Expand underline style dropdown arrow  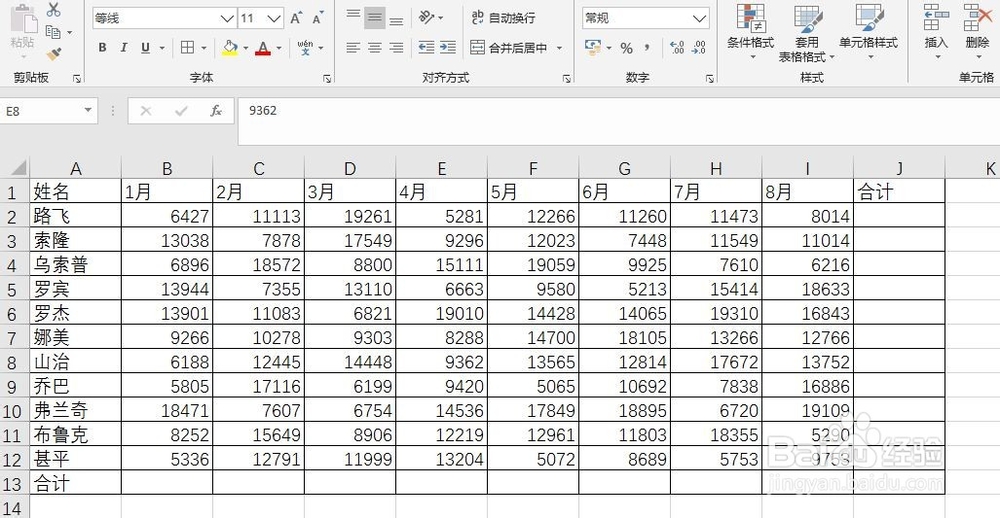162,48
